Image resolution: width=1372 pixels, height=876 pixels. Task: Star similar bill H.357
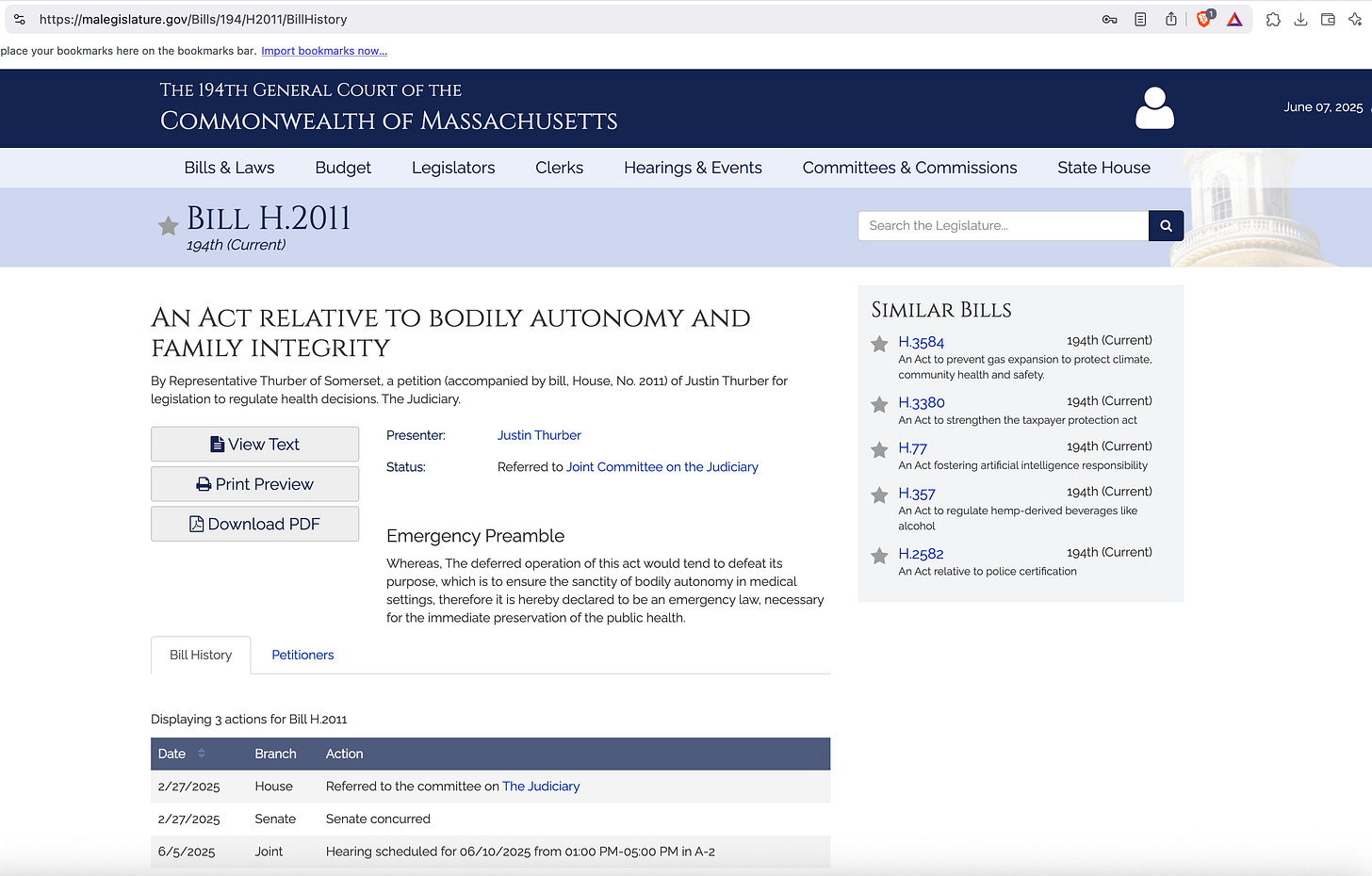point(879,495)
